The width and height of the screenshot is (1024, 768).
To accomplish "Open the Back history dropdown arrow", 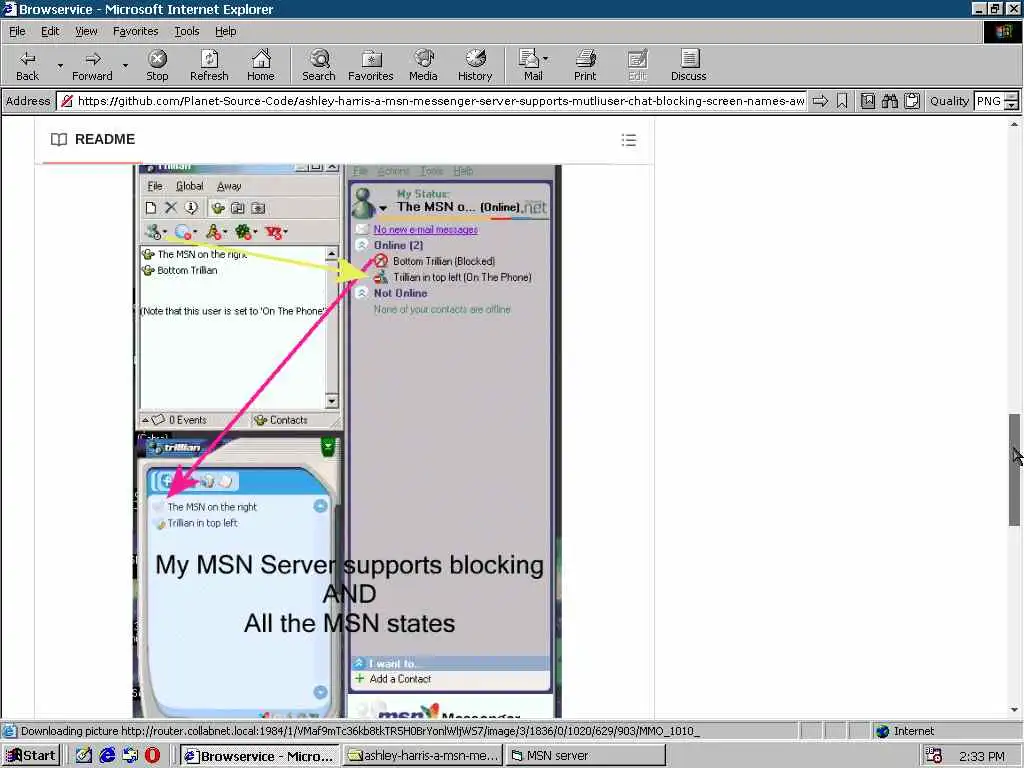I will tap(60, 65).
